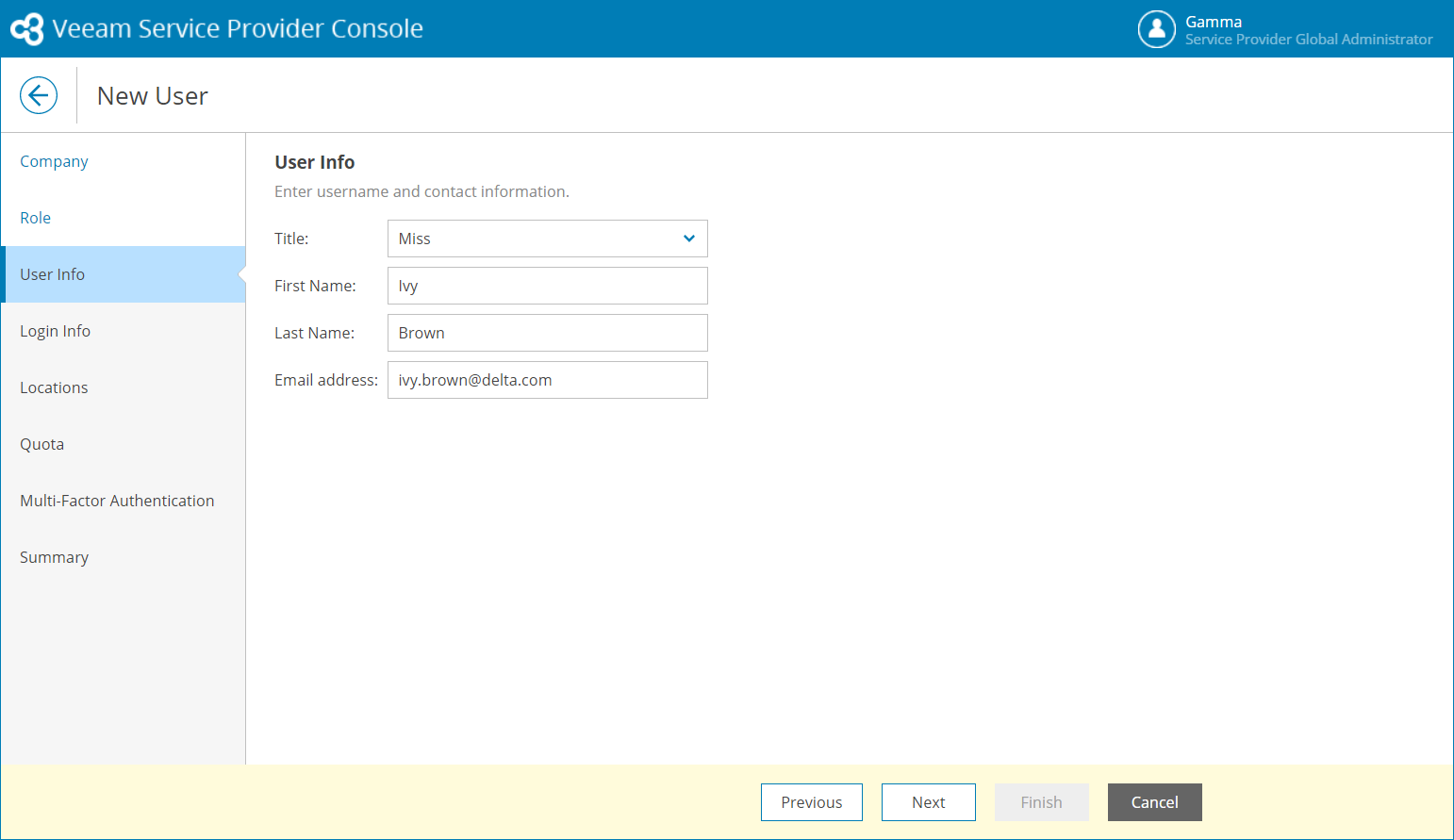Click the back arrow icon

point(39,95)
